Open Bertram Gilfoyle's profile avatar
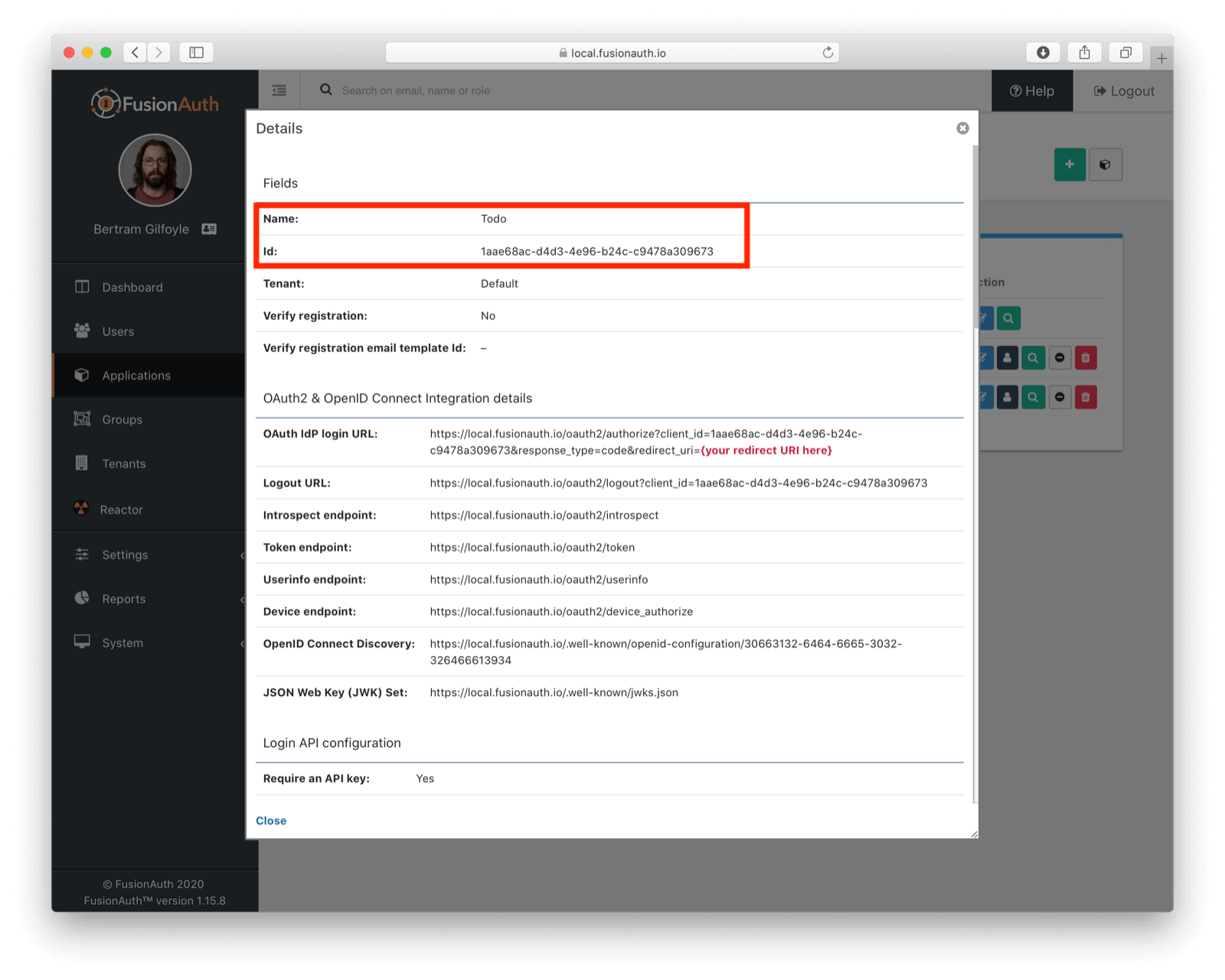The width and height of the screenshot is (1225, 980). coord(155,170)
